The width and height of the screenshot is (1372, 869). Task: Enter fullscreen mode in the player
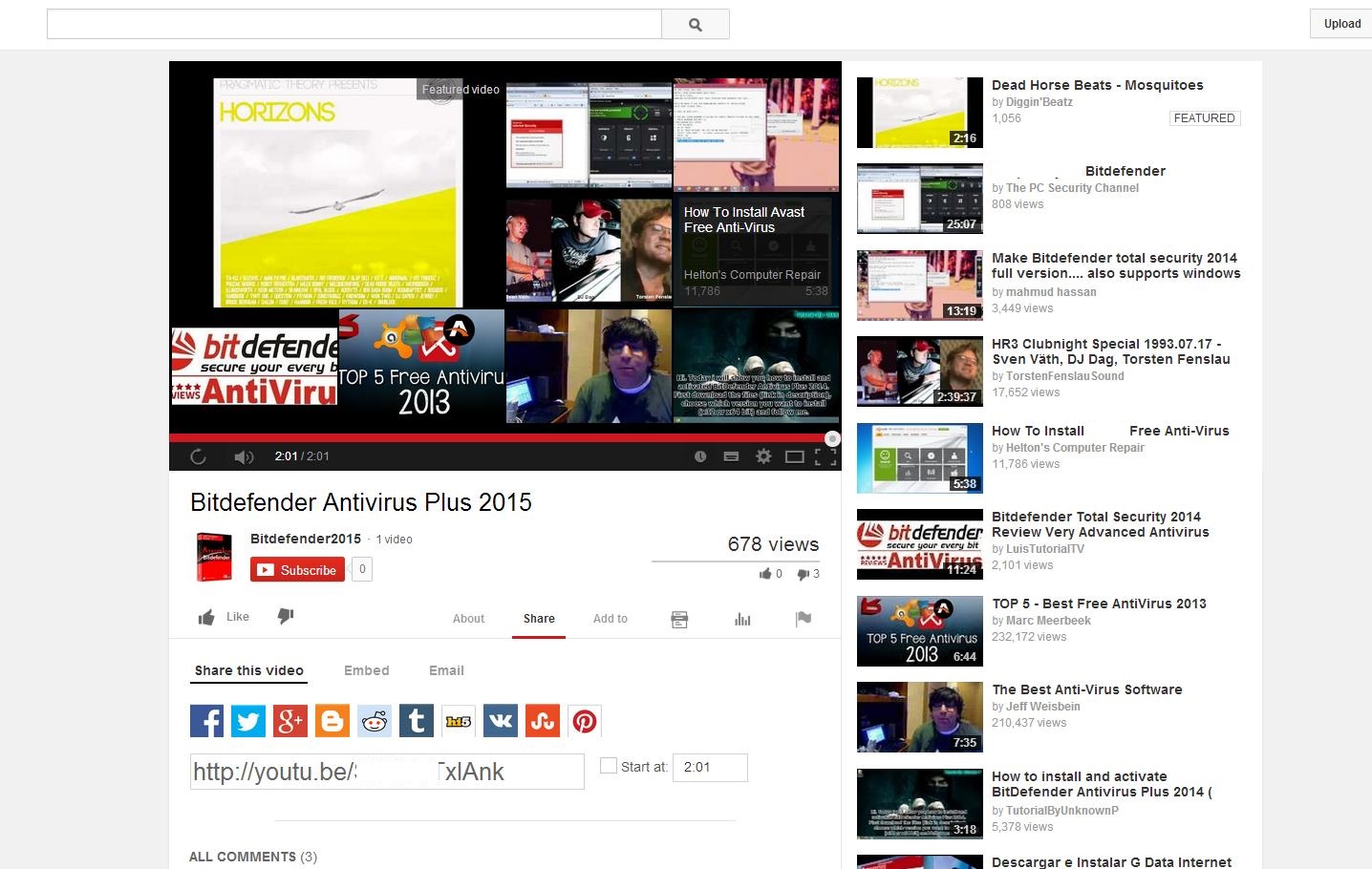825,456
